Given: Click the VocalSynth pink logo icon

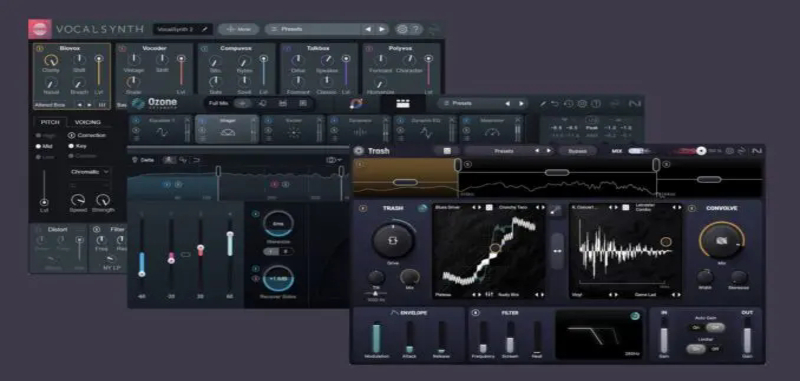Looking at the screenshot, I should click(x=40, y=29).
